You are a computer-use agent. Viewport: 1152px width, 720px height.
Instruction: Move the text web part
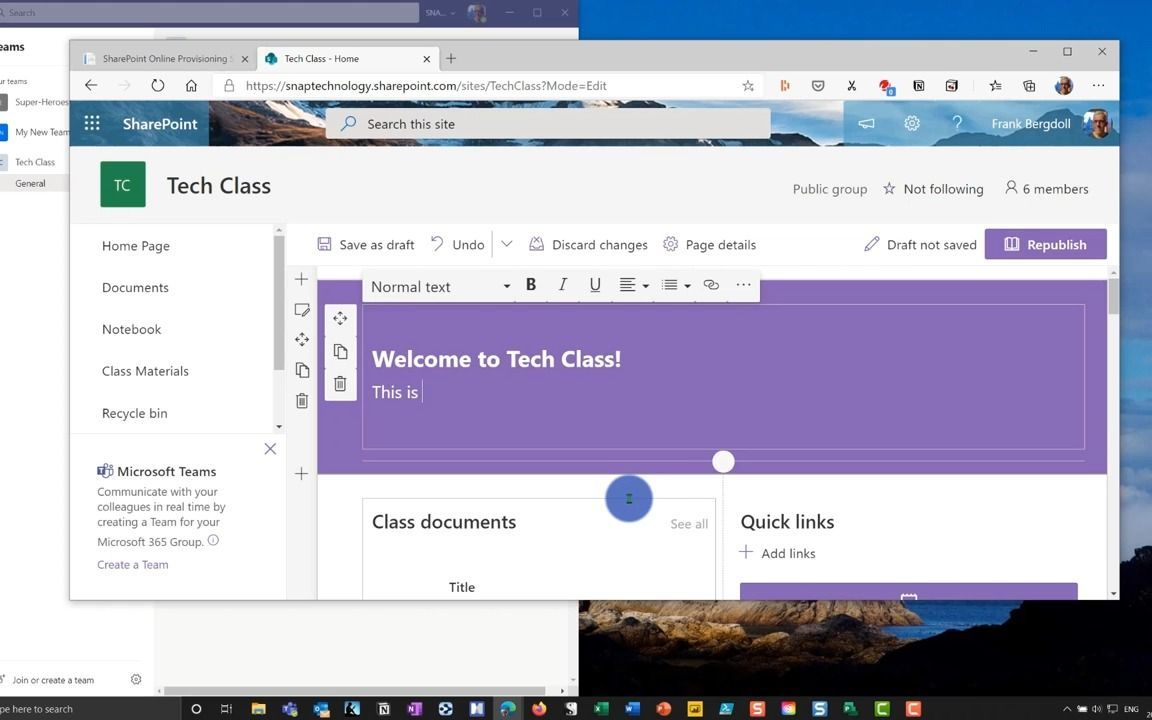point(340,318)
